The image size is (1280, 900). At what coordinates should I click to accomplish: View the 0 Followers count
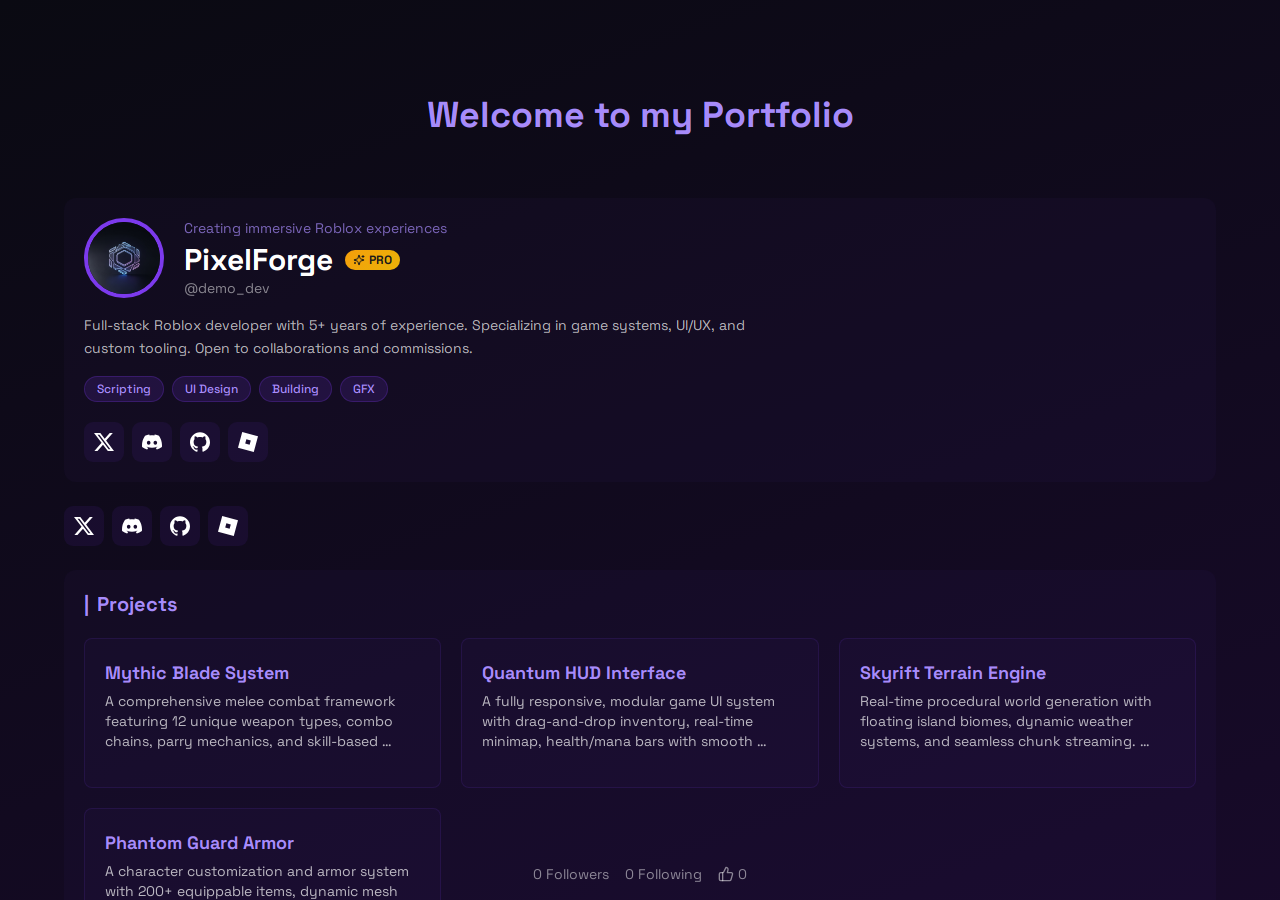pyautogui.click(x=571, y=874)
